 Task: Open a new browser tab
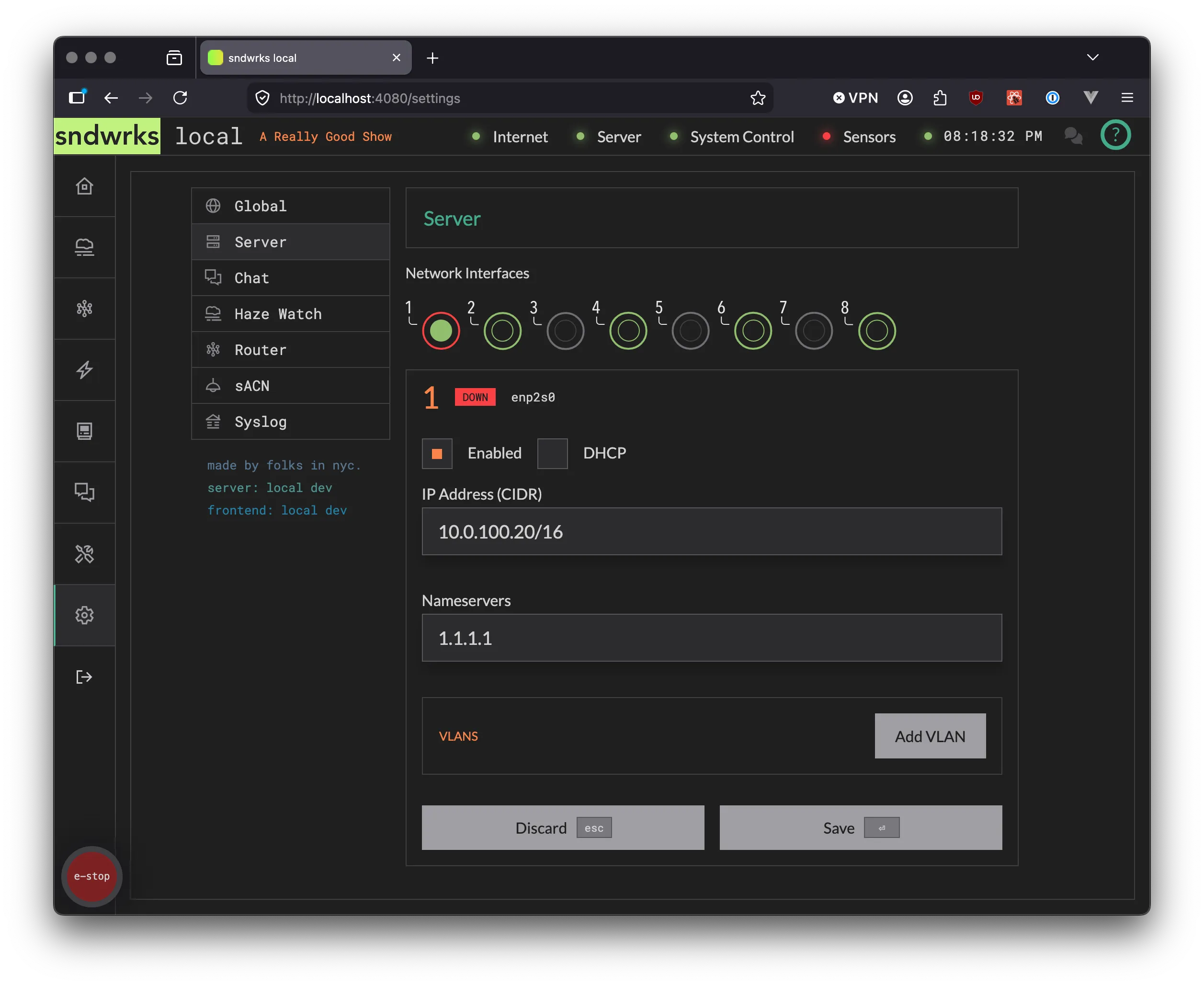[432, 58]
